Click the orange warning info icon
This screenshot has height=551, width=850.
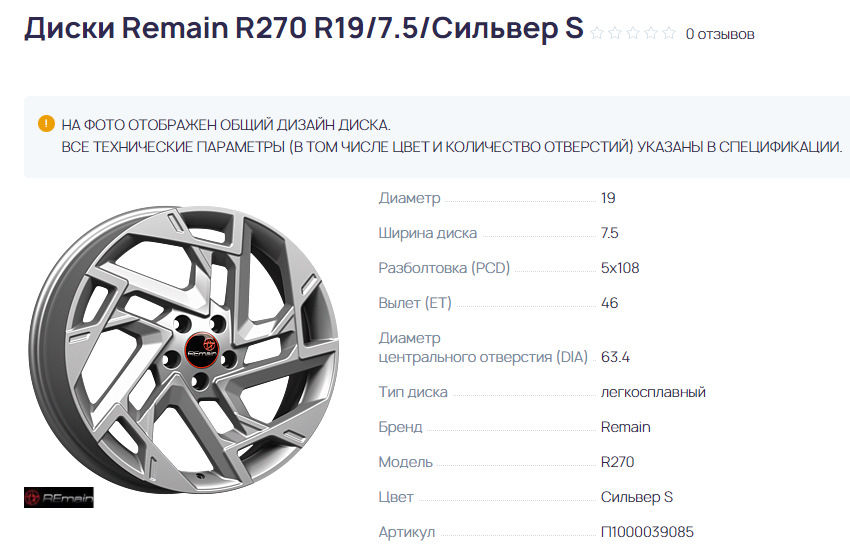(x=46, y=124)
